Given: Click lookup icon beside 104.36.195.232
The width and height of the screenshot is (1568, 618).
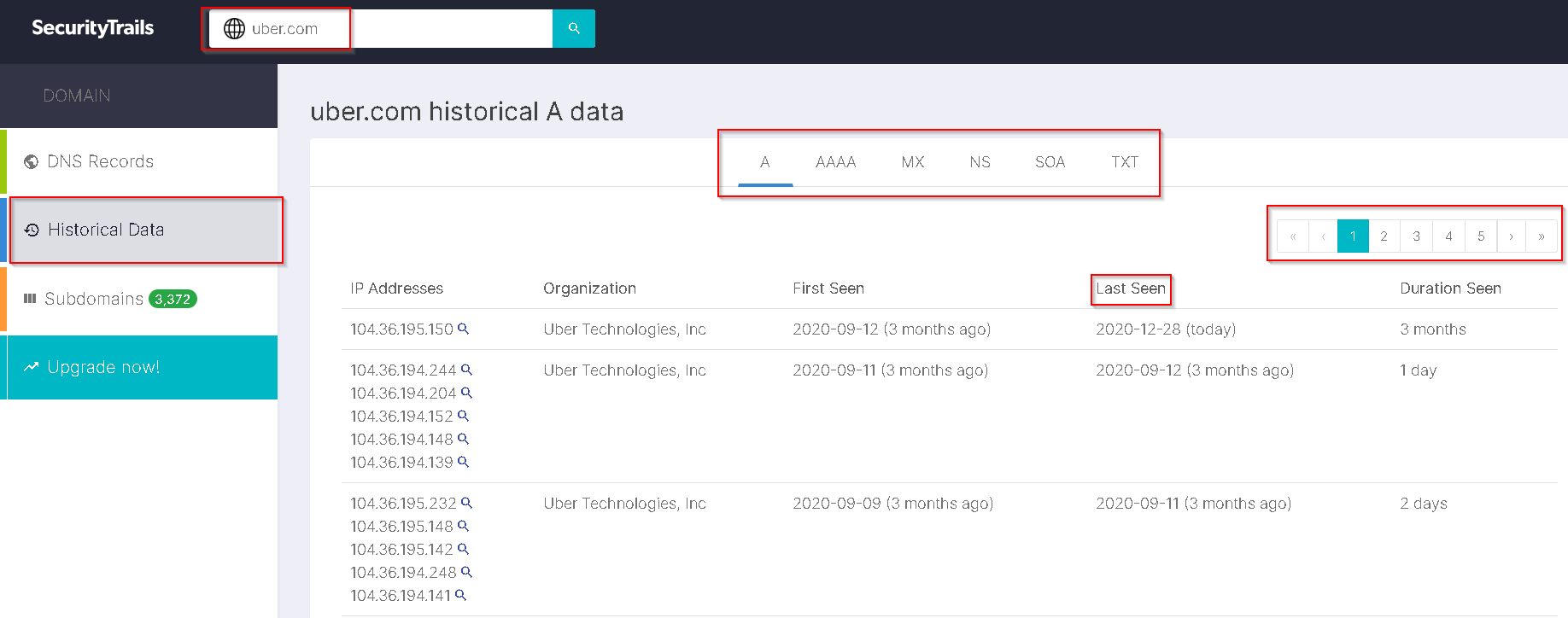Looking at the screenshot, I should click(466, 503).
